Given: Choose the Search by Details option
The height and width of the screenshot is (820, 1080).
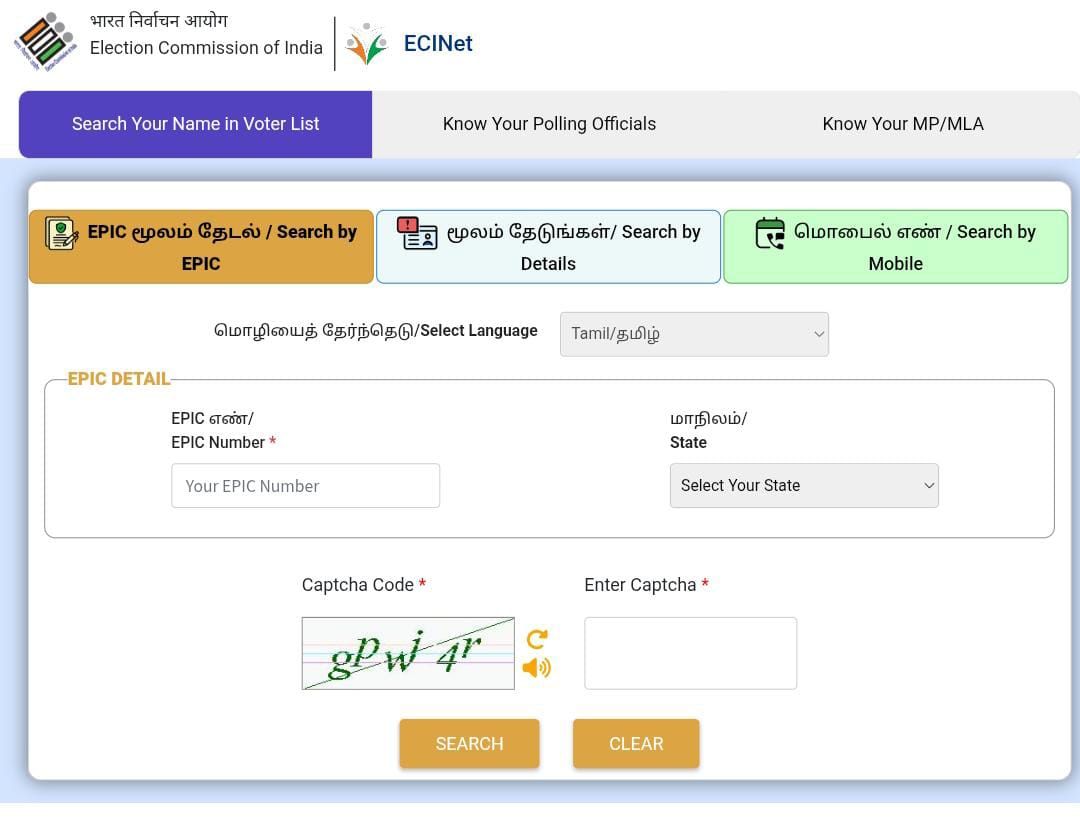Looking at the screenshot, I should coord(548,247).
